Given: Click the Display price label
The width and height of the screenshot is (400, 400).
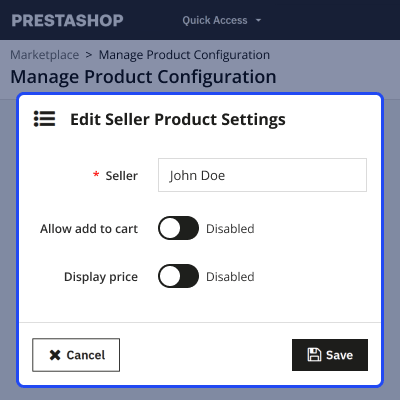Looking at the screenshot, I should click(x=101, y=277).
